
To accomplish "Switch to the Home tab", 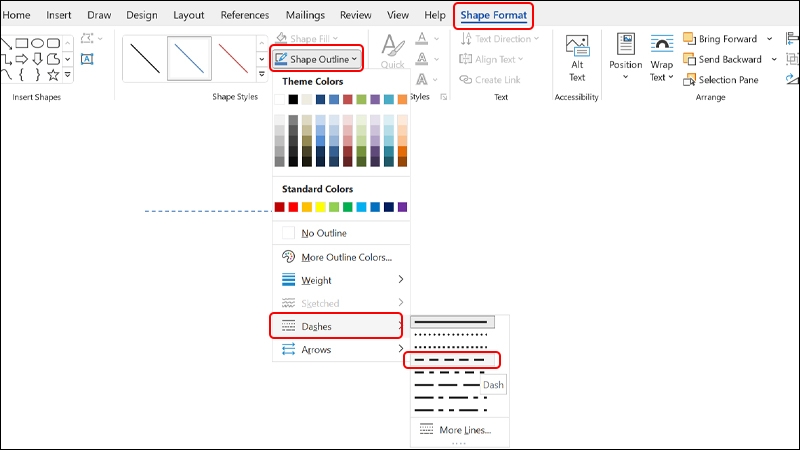I will [x=16, y=15].
